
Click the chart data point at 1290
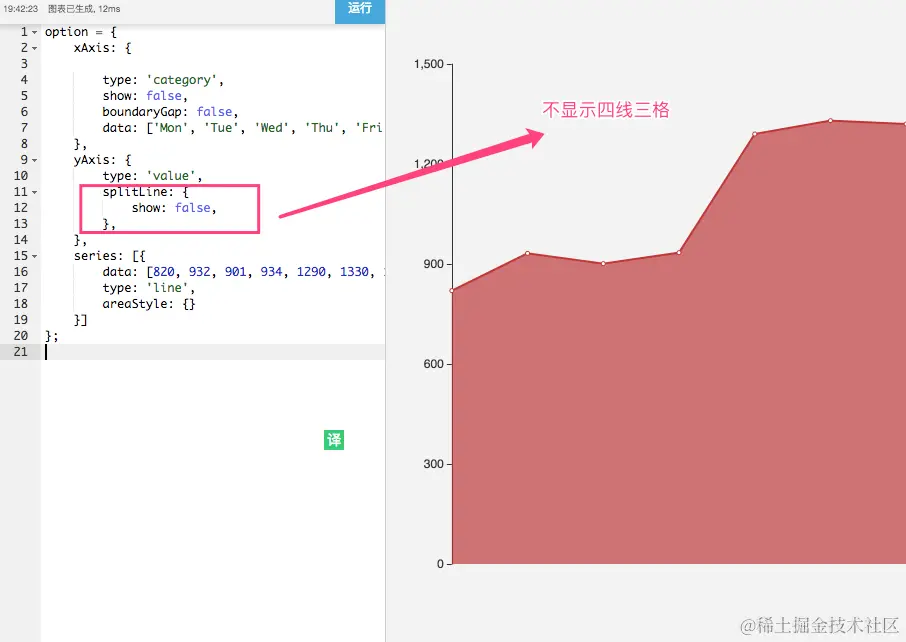click(x=755, y=134)
